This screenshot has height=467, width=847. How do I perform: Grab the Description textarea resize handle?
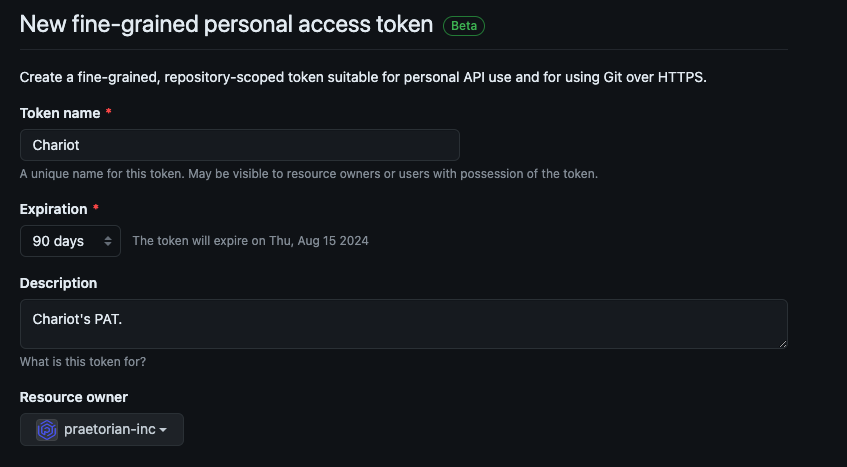point(783,344)
